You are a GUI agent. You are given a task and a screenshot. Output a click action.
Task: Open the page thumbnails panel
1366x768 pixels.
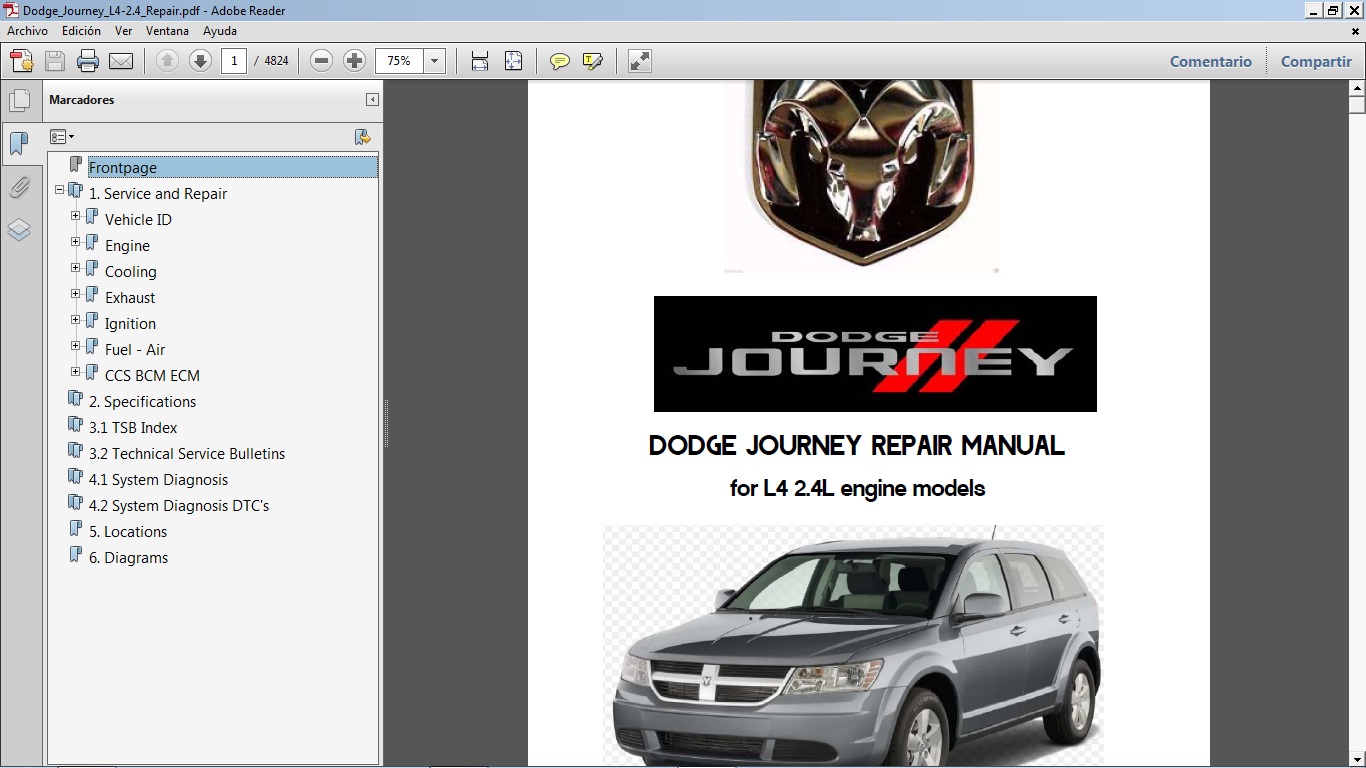tap(19, 101)
